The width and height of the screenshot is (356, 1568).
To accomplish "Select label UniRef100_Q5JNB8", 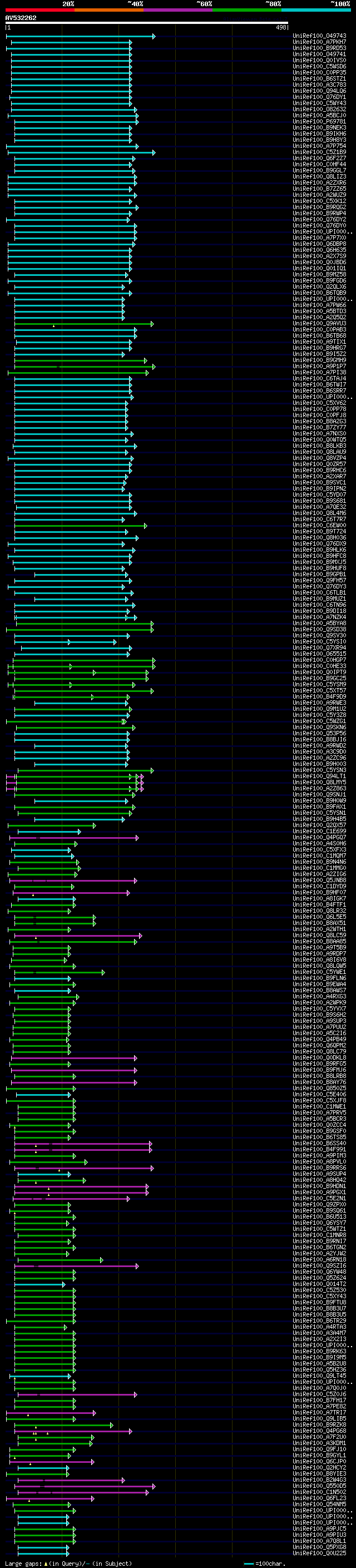I will click(x=319, y=880).
